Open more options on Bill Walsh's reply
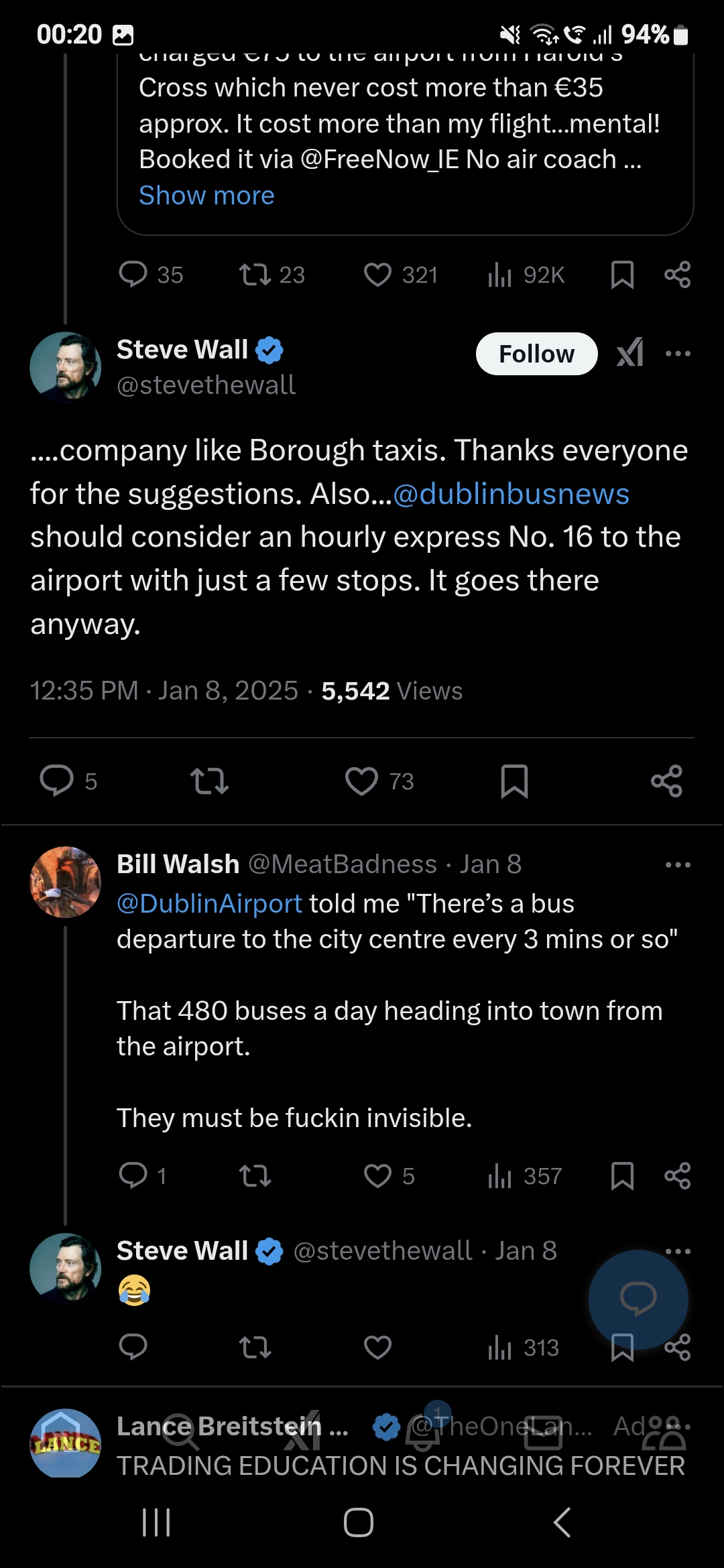Screen dimensions: 724x1568 678,864
